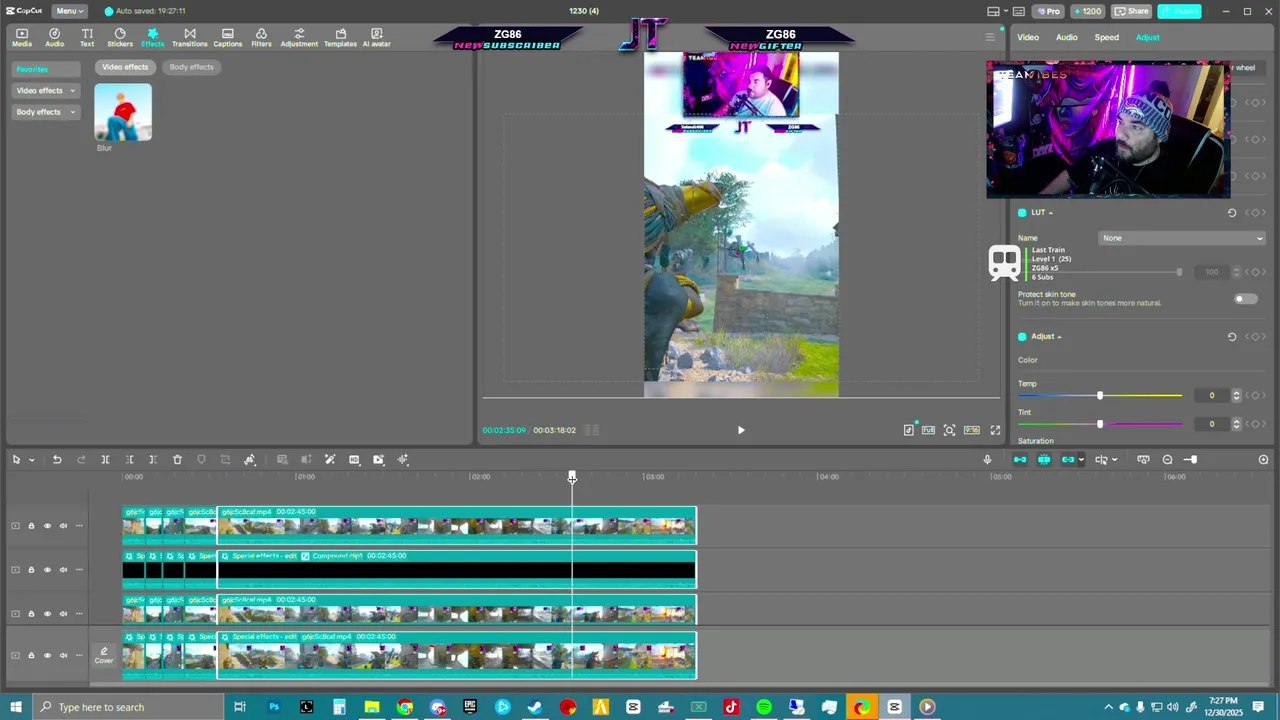This screenshot has width=1280, height=720.
Task: Click the Cover button on main track
Action: [104, 656]
